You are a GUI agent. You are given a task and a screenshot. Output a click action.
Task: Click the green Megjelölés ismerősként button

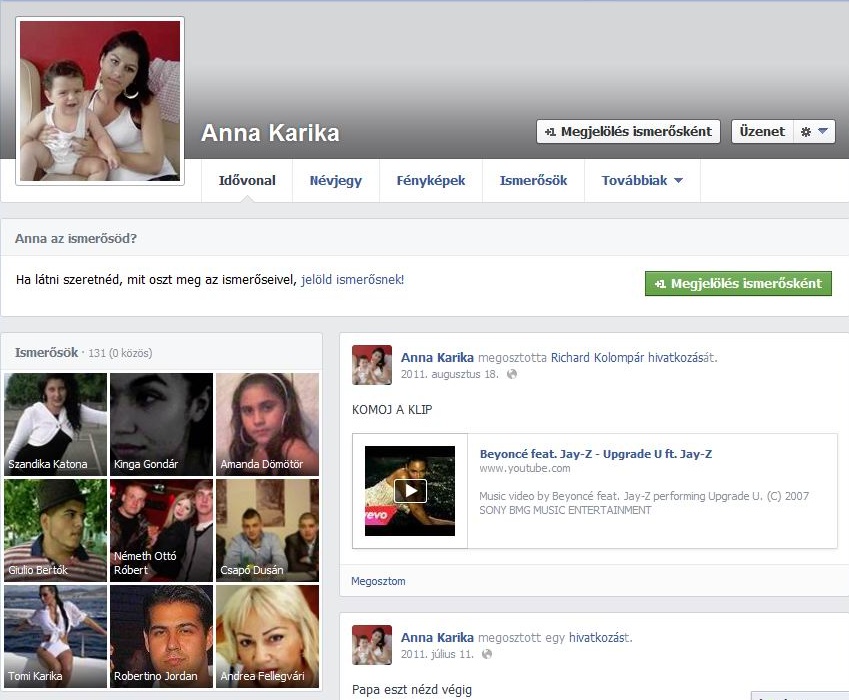738,284
